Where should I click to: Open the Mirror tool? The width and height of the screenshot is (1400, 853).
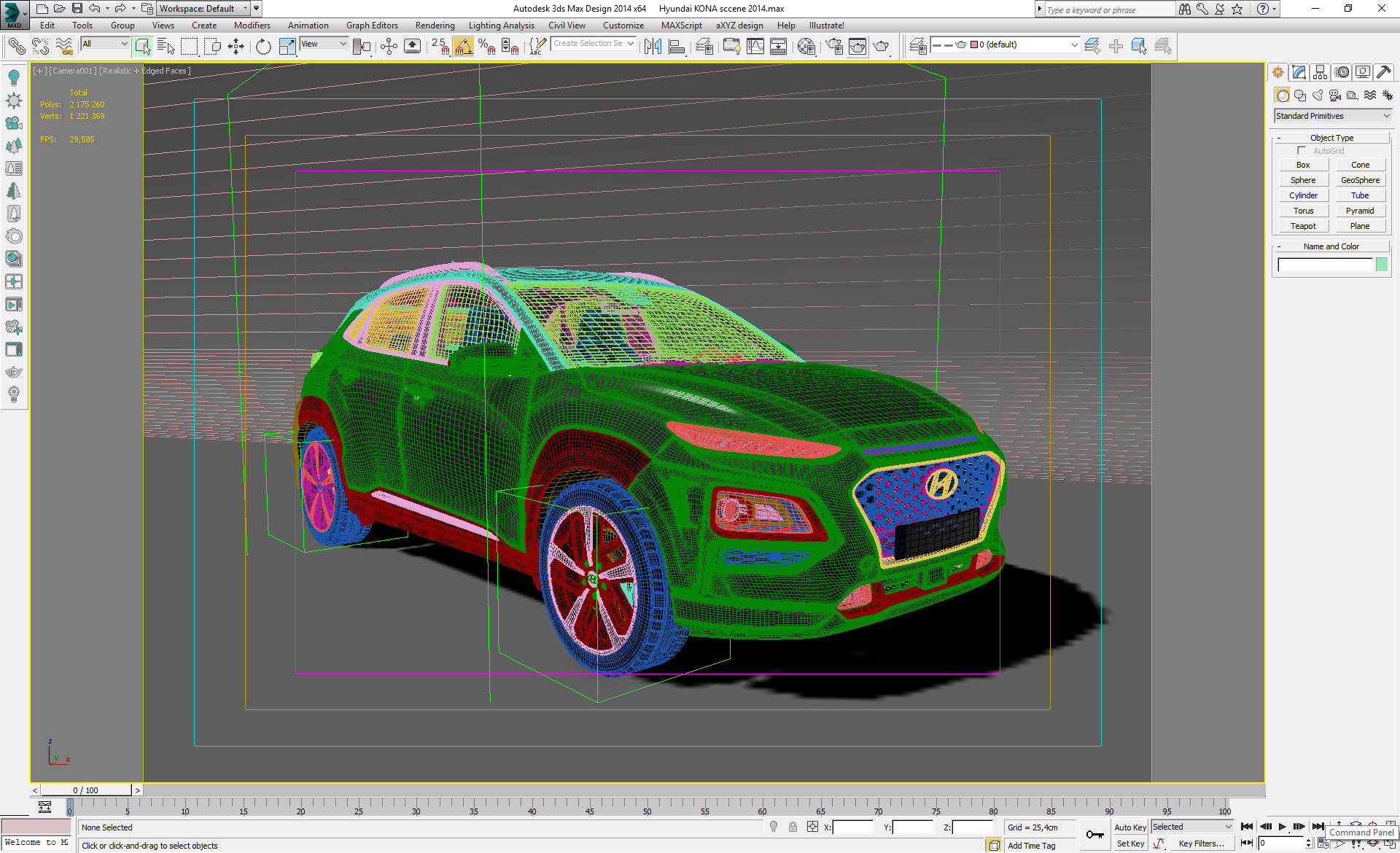click(653, 47)
